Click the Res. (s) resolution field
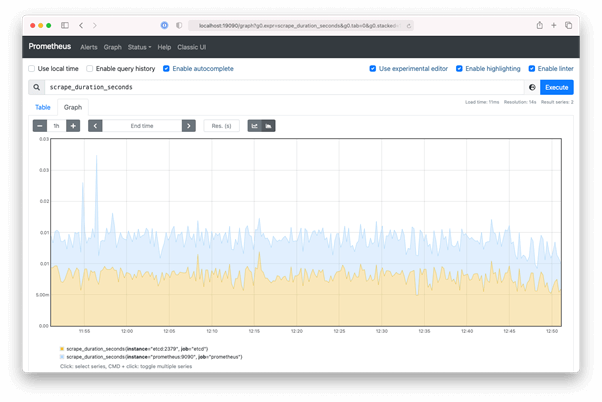 pyautogui.click(x=222, y=126)
